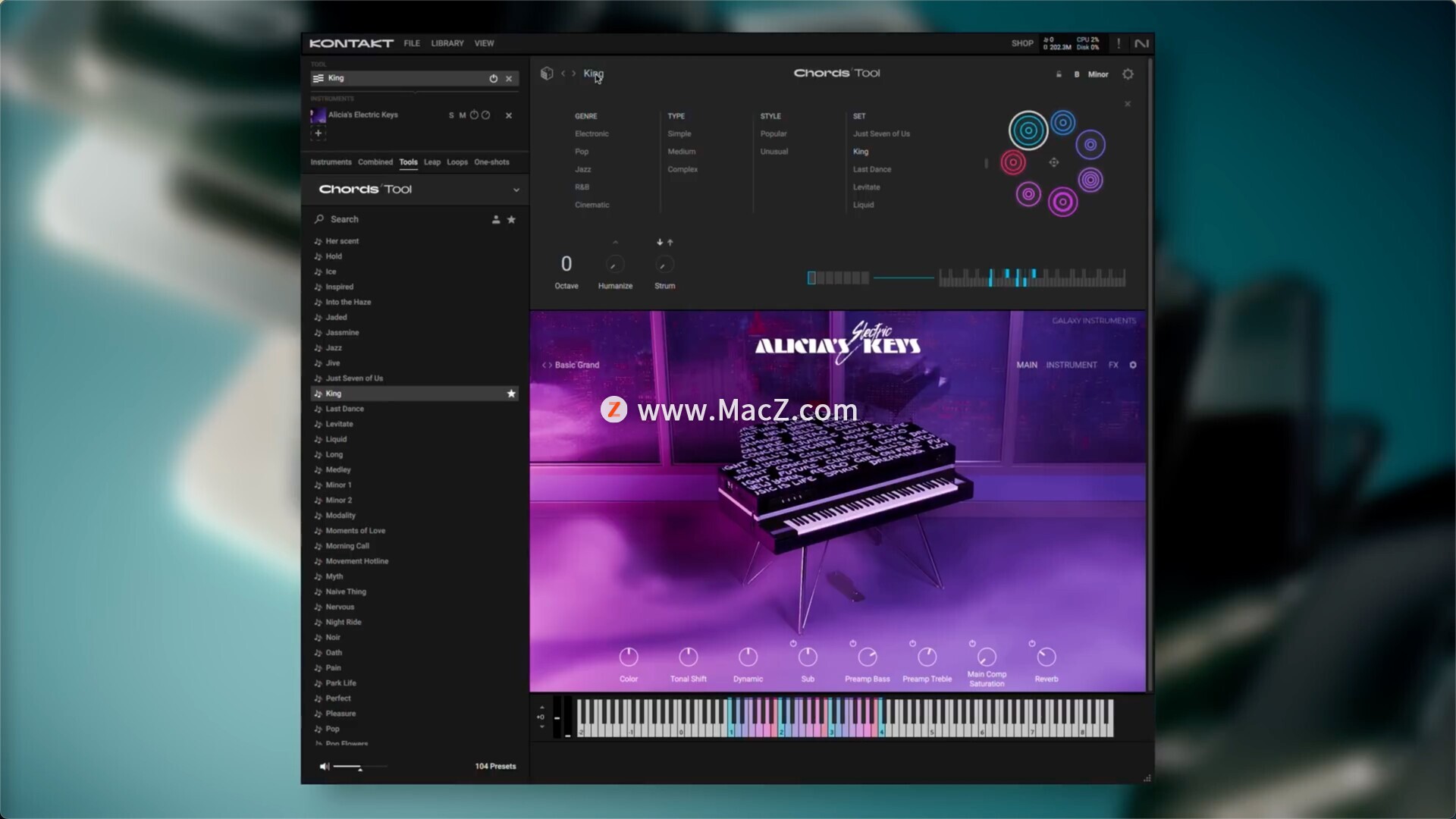The height and width of the screenshot is (819, 1456).
Task: Toggle the Reverb power button
Action: click(1031, 643)
